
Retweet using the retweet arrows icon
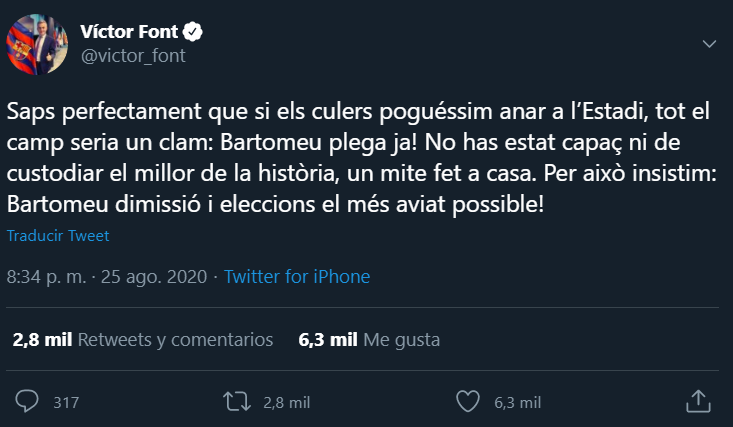(x=237, y=402)
